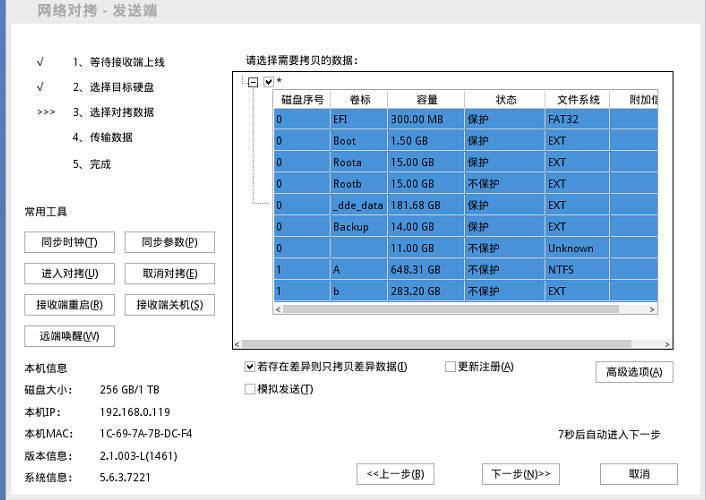
Task: Enable only-copy-difference-data checkbox
Action: coord(249,367)
